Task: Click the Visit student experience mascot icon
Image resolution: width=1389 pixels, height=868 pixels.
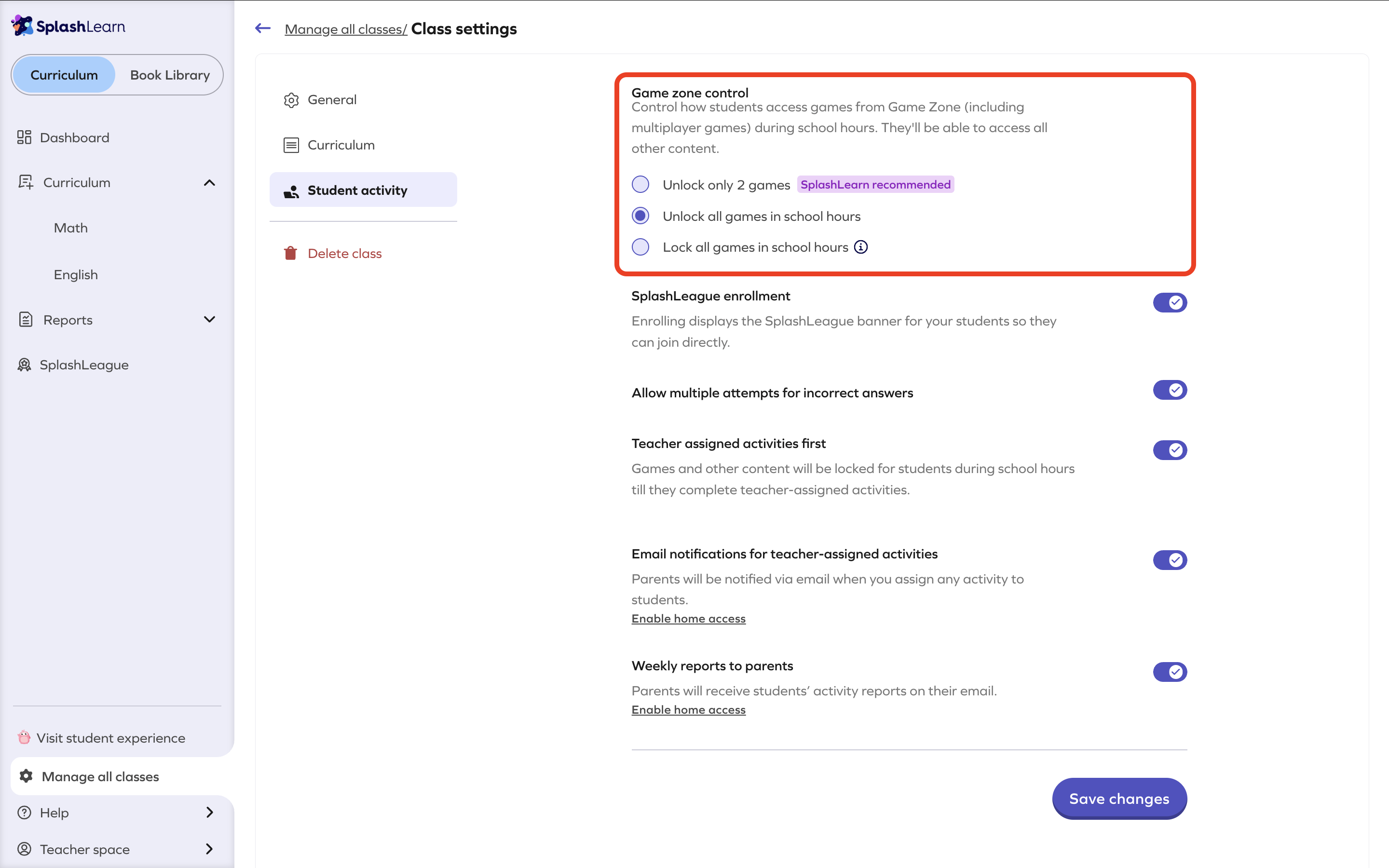Action: [24, 737]
